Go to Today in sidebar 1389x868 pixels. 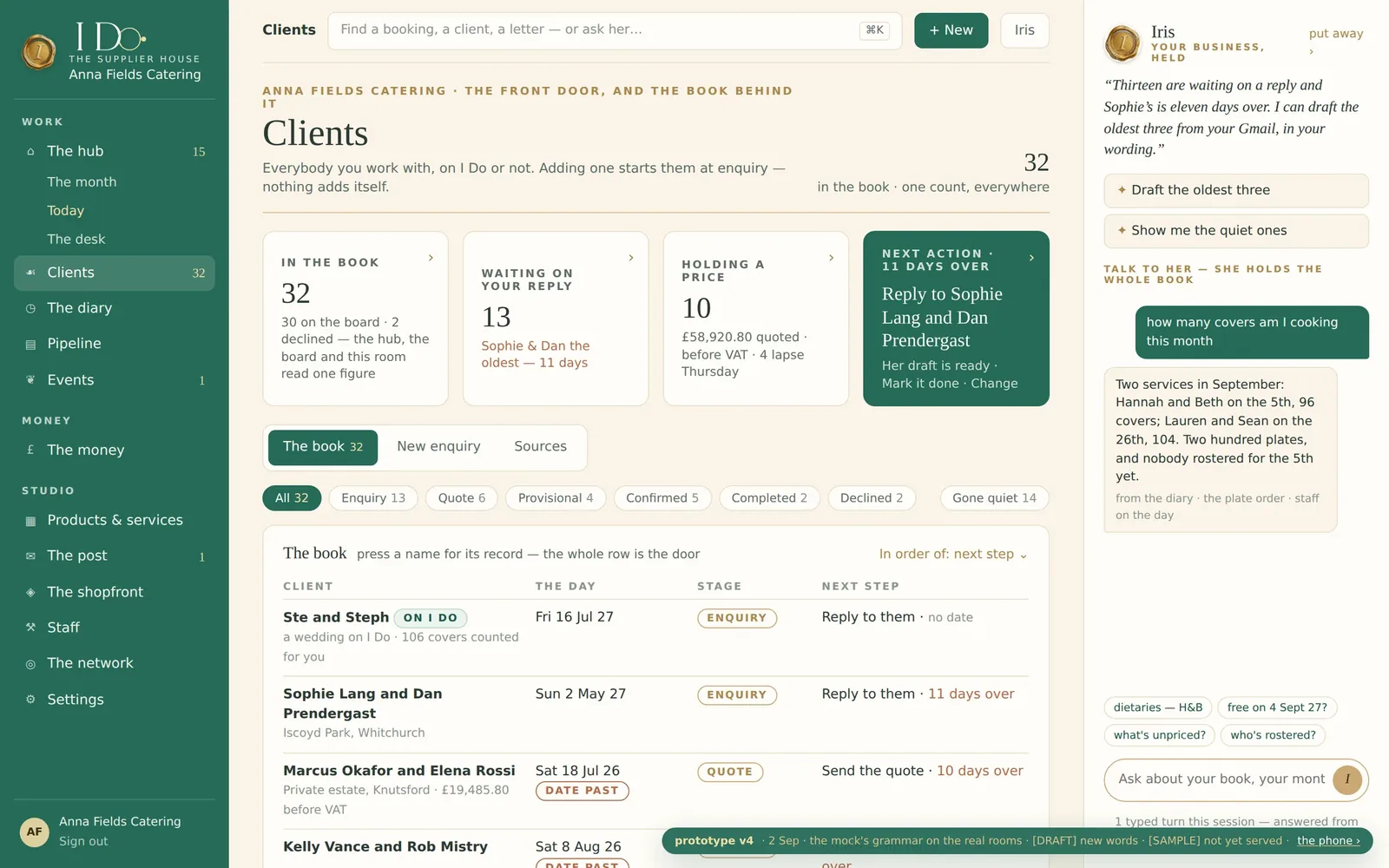[66, 210]
